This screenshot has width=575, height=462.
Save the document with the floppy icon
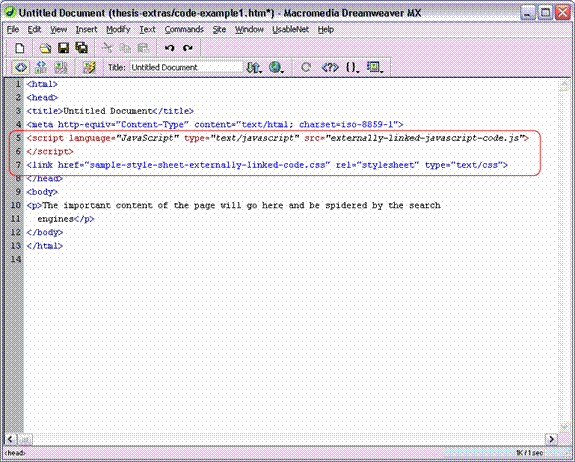click(63, 48)
